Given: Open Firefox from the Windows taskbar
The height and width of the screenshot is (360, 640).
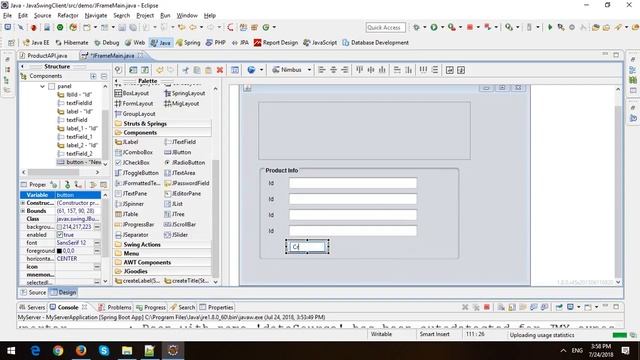Looking at the screenshot, I should coord(81,351).
